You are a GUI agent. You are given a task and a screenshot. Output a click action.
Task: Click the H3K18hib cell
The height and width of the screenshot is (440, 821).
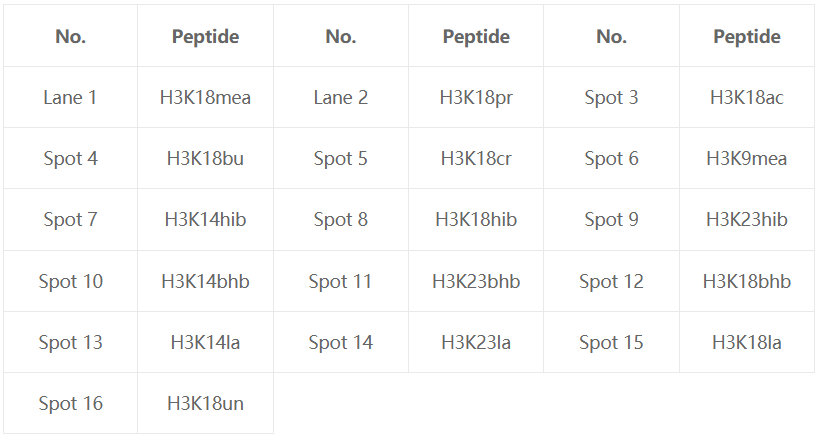point(476,219)
